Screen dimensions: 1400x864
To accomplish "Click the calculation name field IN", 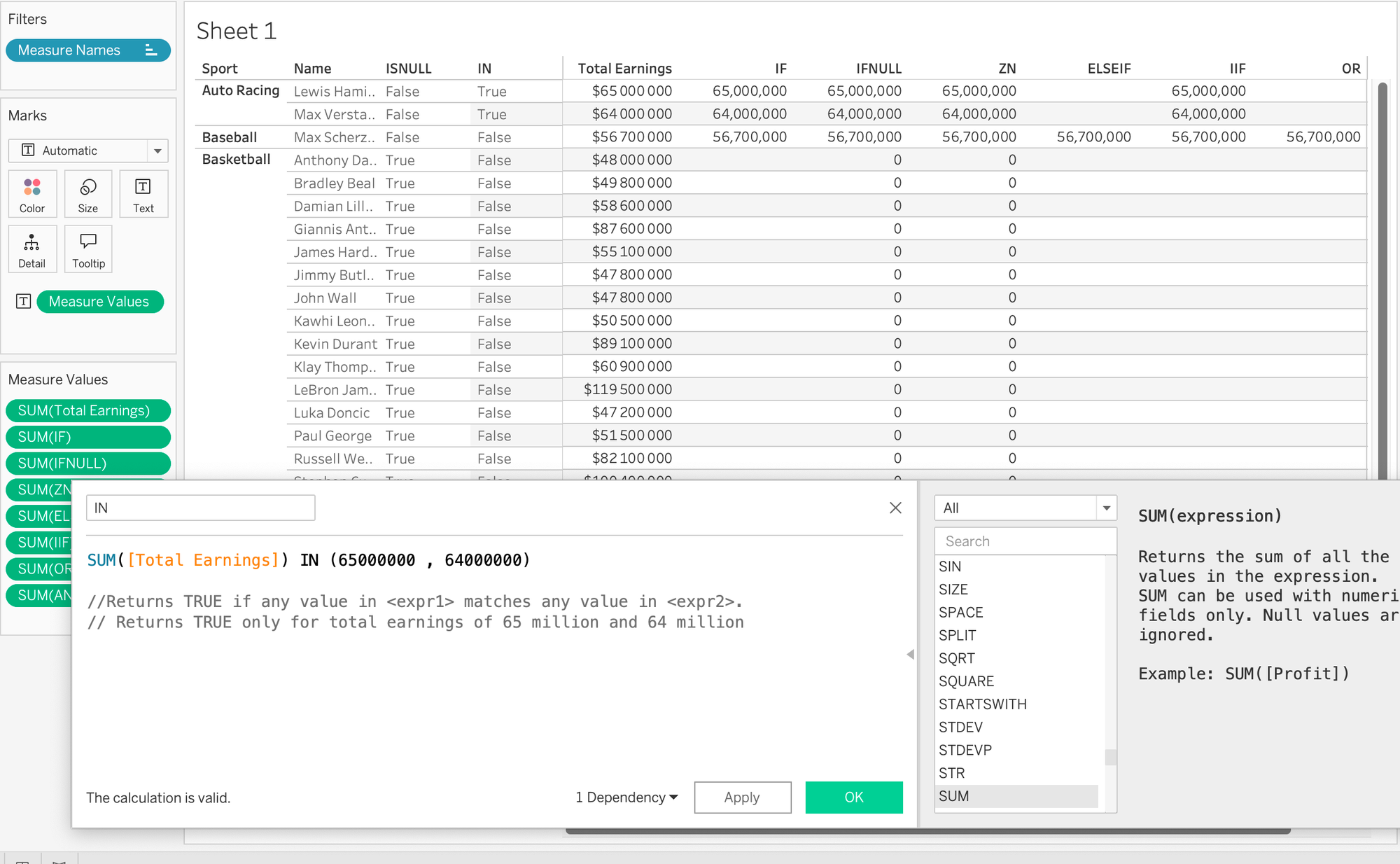I will coord(200,508).
